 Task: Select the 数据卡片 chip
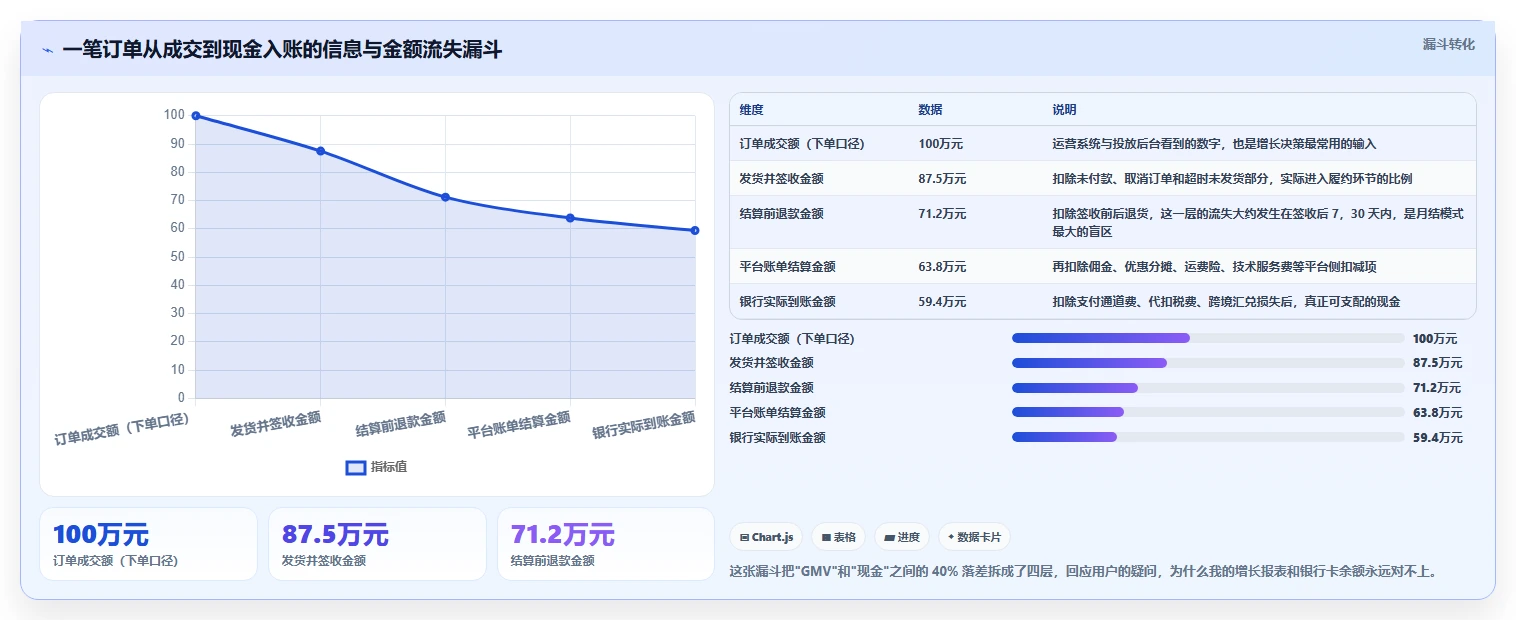(x=975, y=537)
